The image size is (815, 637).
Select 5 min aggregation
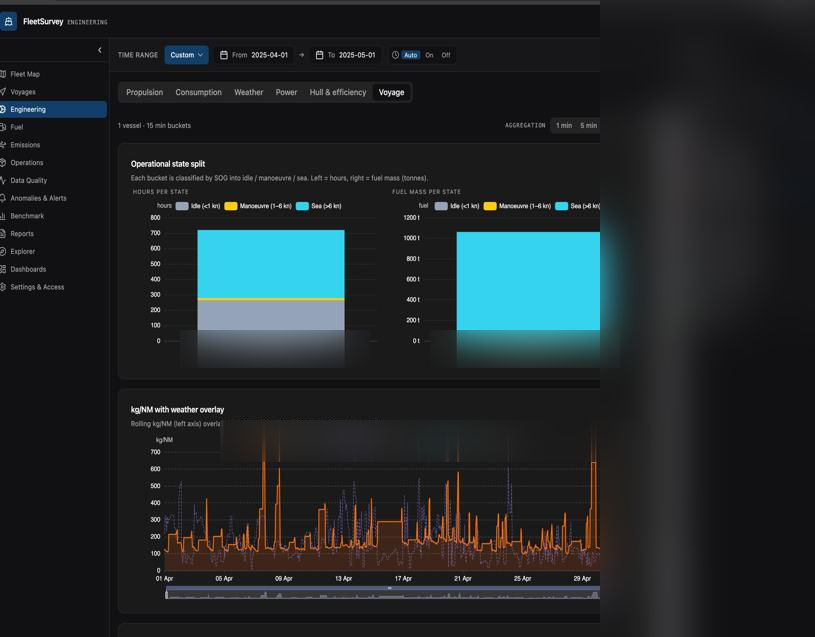(x=589, y=125)
